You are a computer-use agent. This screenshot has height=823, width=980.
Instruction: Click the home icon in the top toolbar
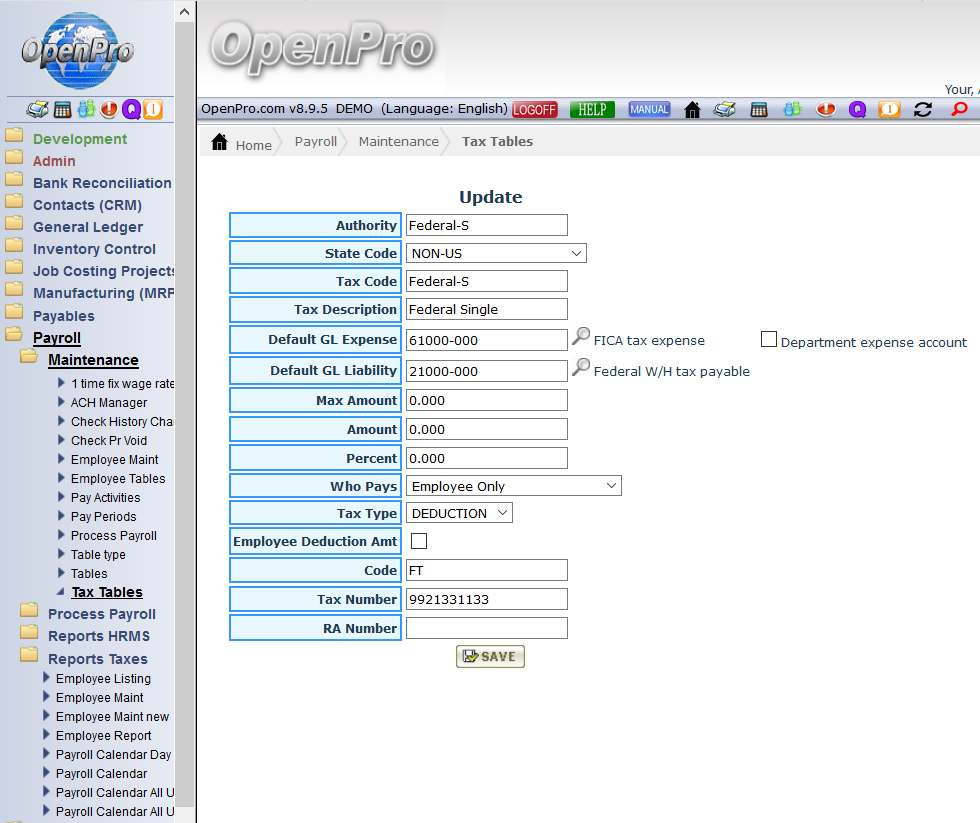pyautogui.click(x=692, y=110)
